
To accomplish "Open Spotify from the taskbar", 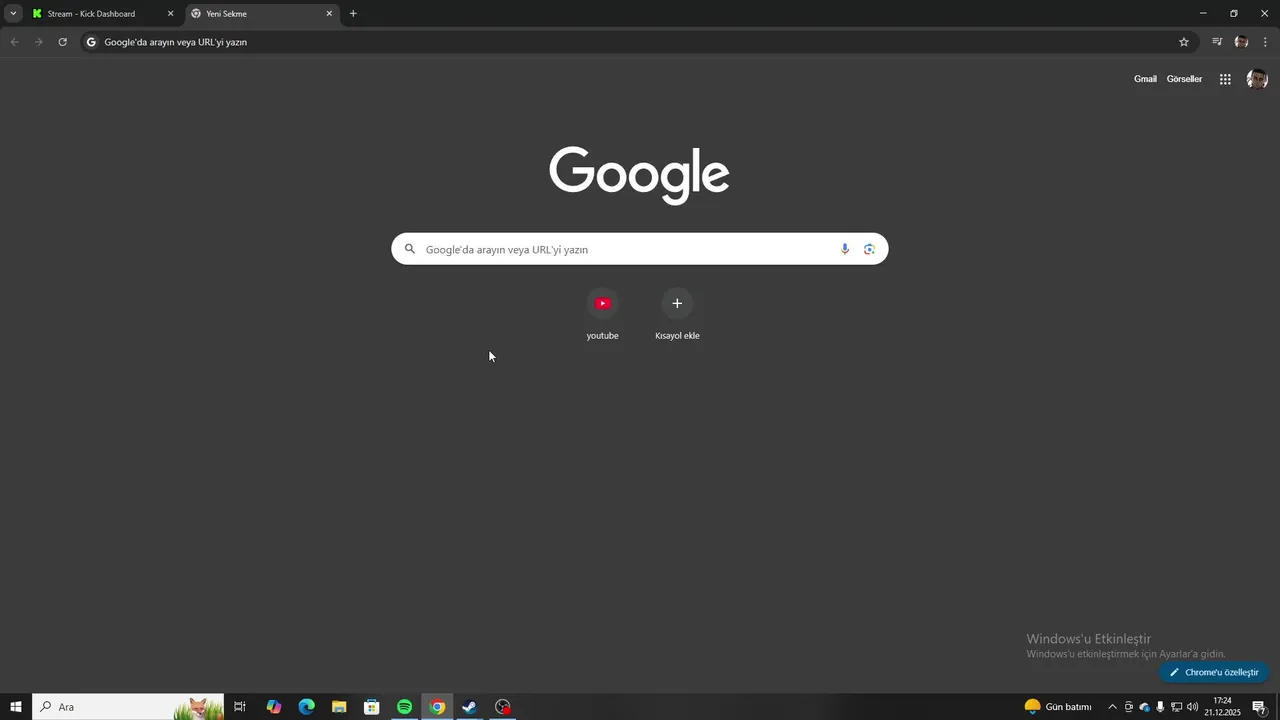I will [x=404, y=707].
